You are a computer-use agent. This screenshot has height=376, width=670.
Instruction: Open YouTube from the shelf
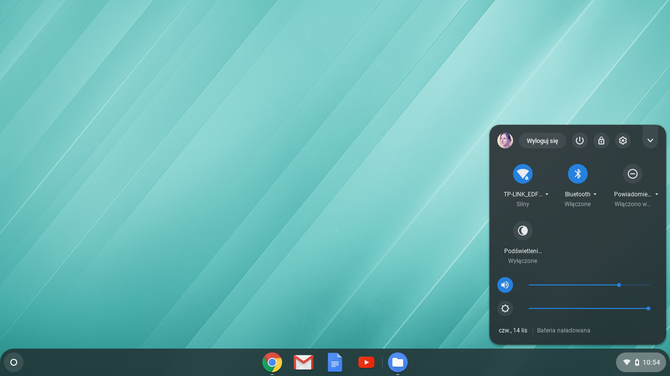(x=366, y=362)
